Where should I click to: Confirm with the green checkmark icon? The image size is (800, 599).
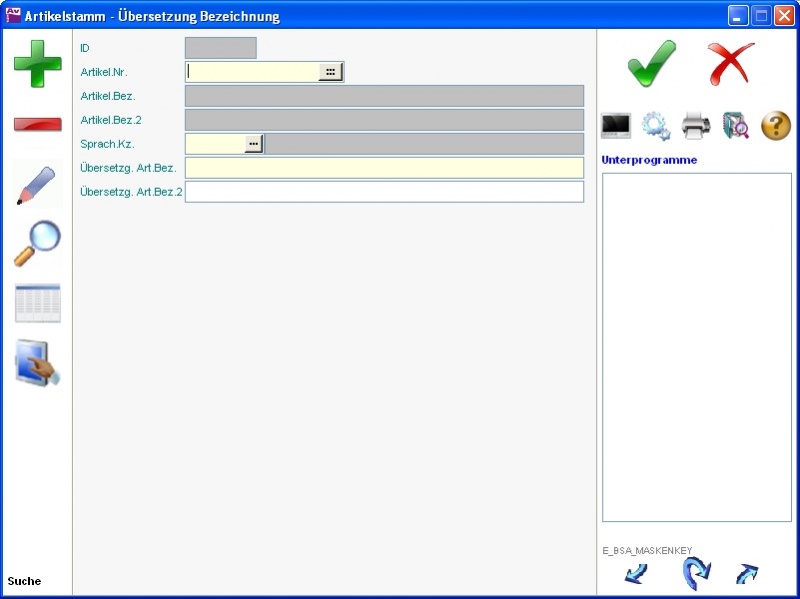tap(652, 64)
